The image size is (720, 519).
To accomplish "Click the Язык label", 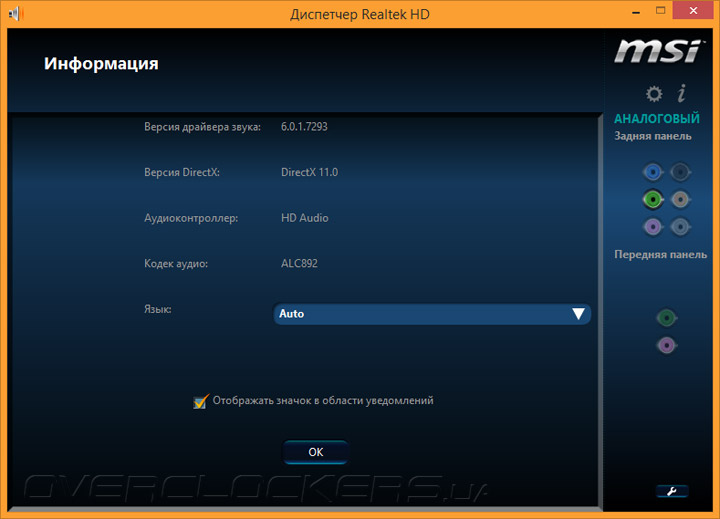I will coord(158,309).
